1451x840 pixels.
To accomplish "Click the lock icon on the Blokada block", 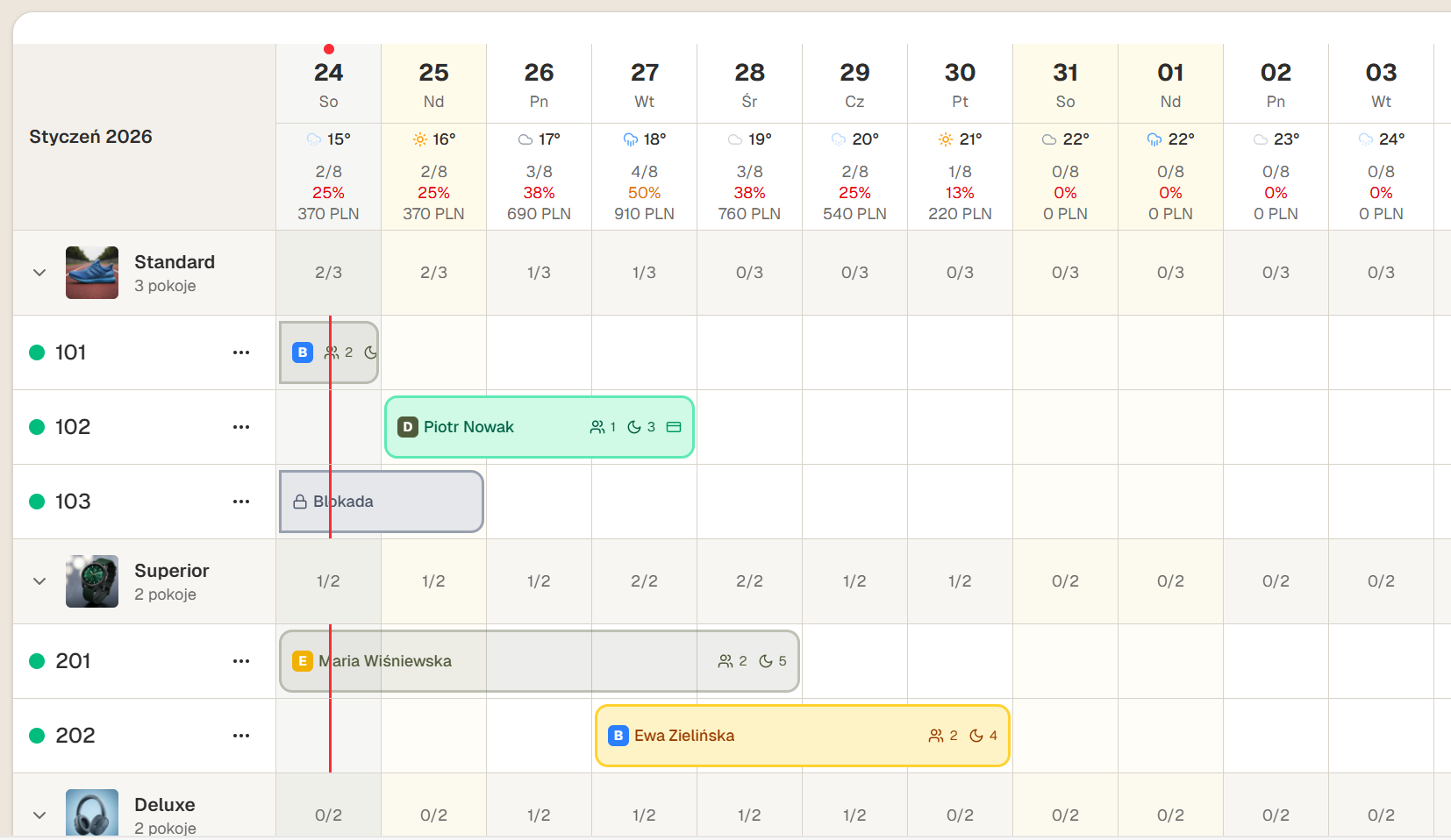I will (x=300, y=502).
